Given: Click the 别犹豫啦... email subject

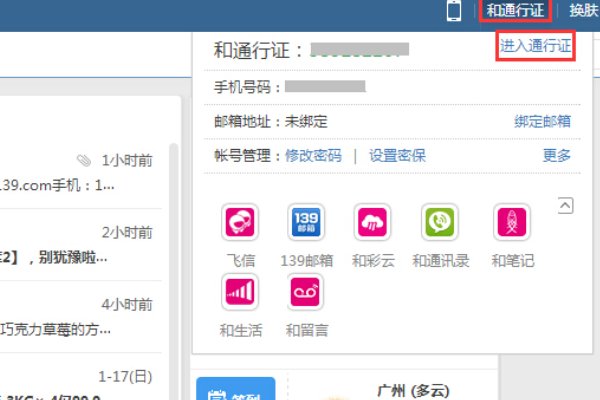Looking at the screenshot, I should [73, 257].
